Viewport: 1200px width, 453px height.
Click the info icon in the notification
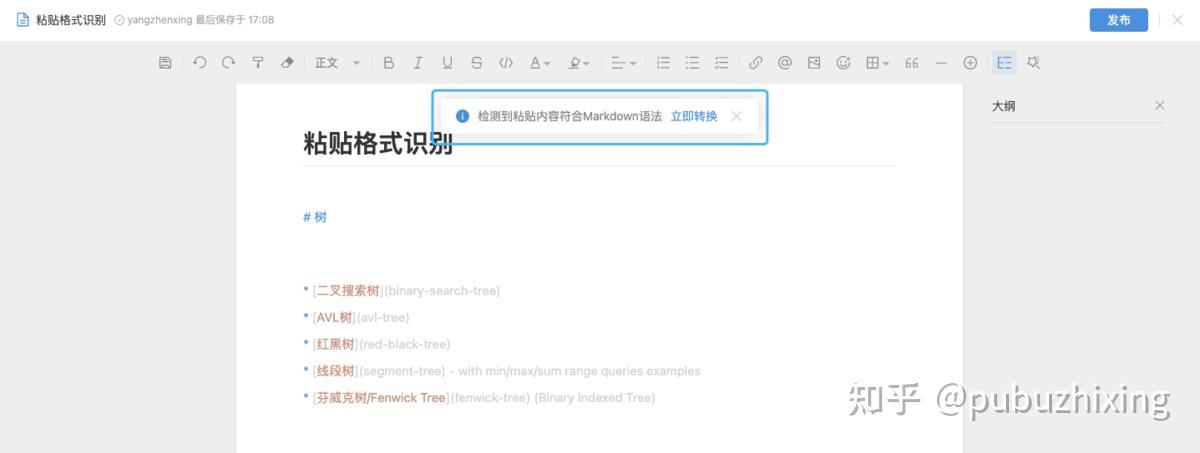tap(462, 116)
